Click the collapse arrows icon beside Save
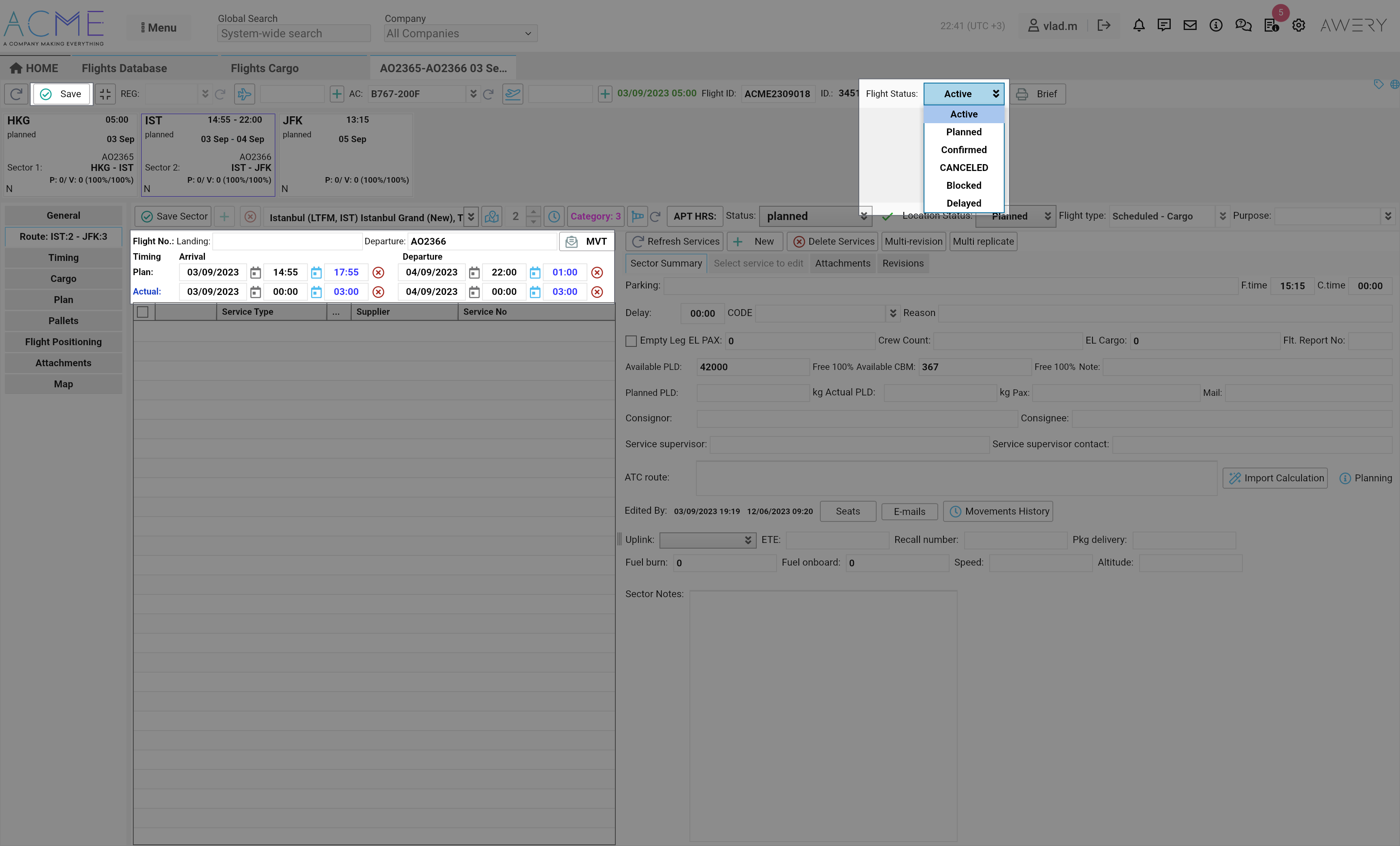1400x846 pixels. tap(105, 94)
